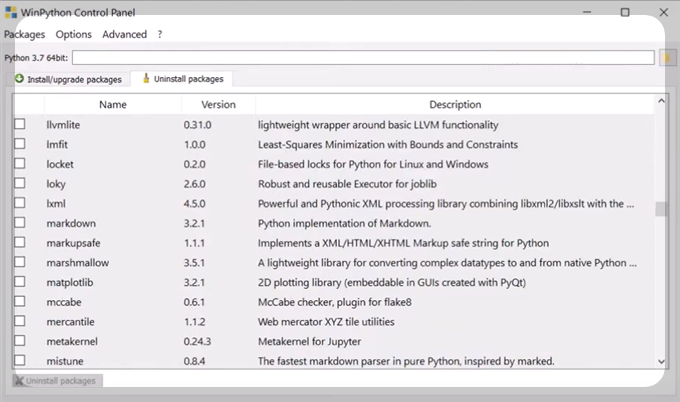Screen dimensions: 680x402
Task: Click 'Robust and reusable Executor for joblib'
Action: [x=347, y=184]
